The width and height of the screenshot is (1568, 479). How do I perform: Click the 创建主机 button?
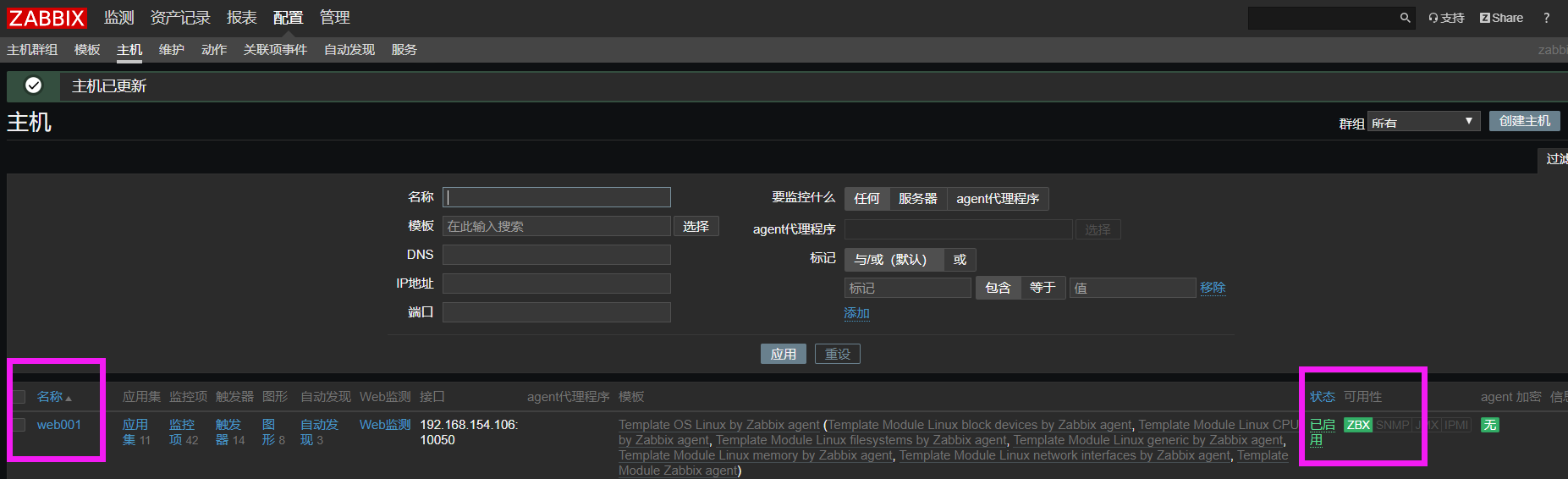click(1525, 121)
